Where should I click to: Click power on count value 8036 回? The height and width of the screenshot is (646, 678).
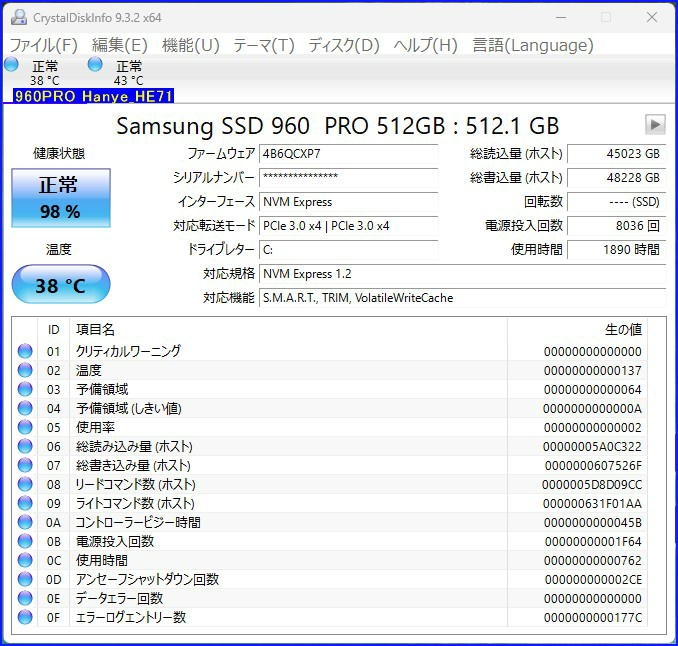point(616,226)
